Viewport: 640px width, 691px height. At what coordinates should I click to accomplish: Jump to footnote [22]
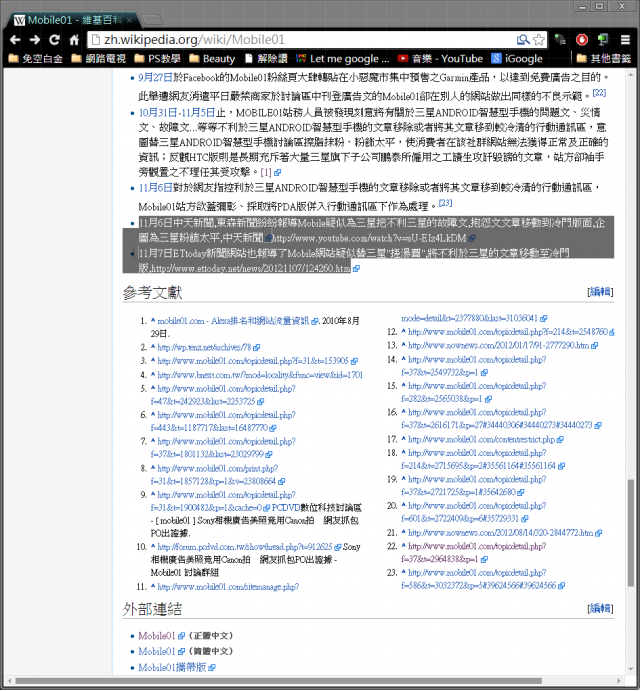click(599, 93)
